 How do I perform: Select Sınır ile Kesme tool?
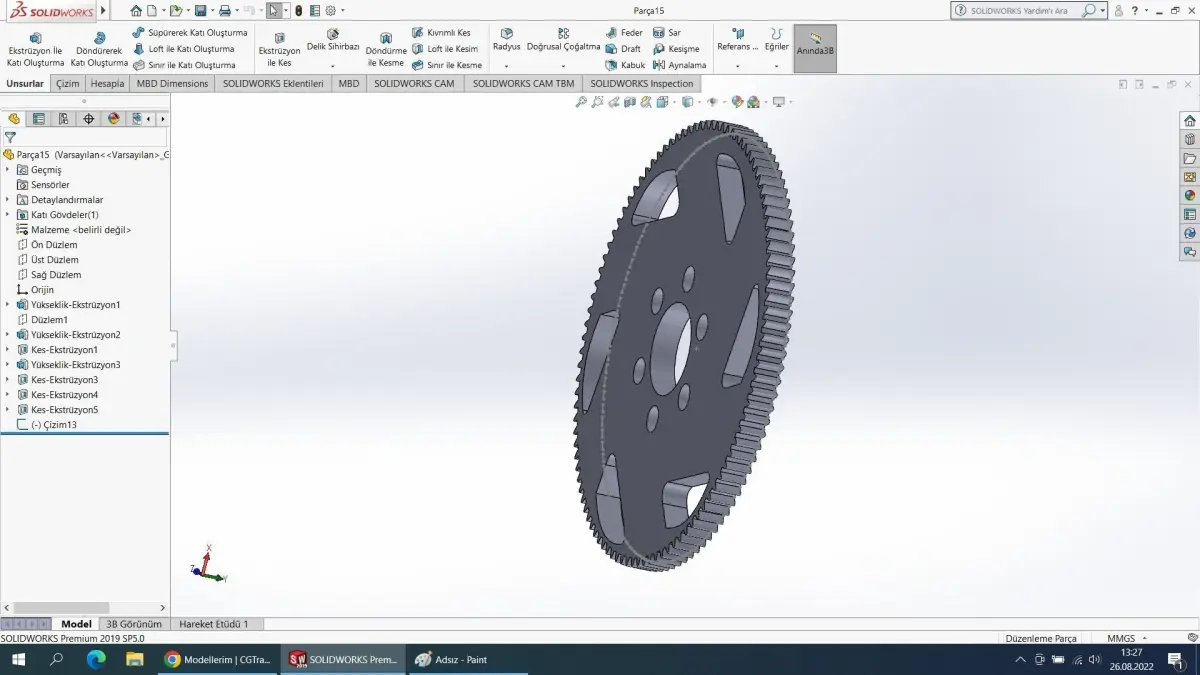point(447,65)
